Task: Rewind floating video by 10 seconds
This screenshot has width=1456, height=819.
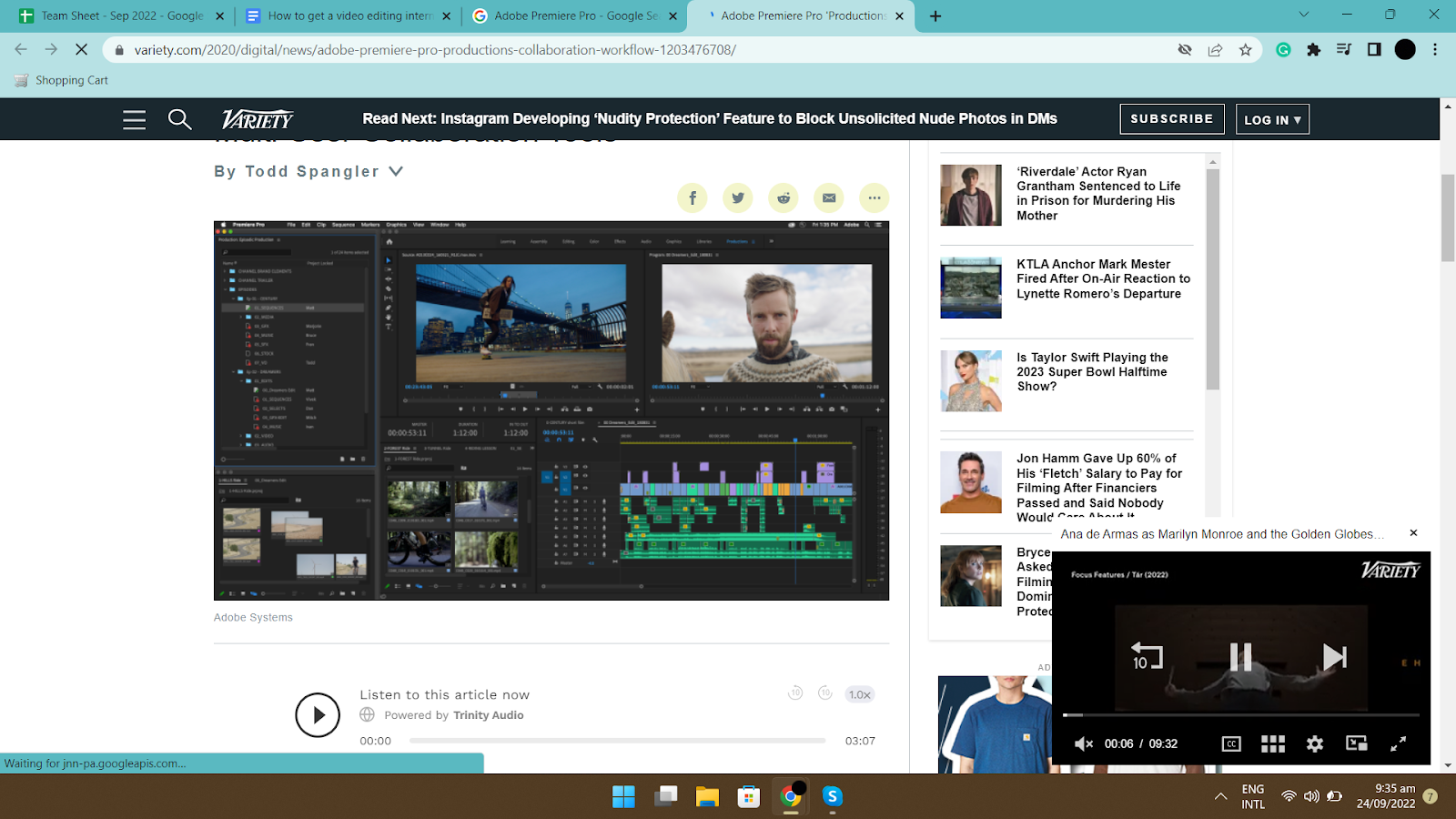Action: 1147,656
